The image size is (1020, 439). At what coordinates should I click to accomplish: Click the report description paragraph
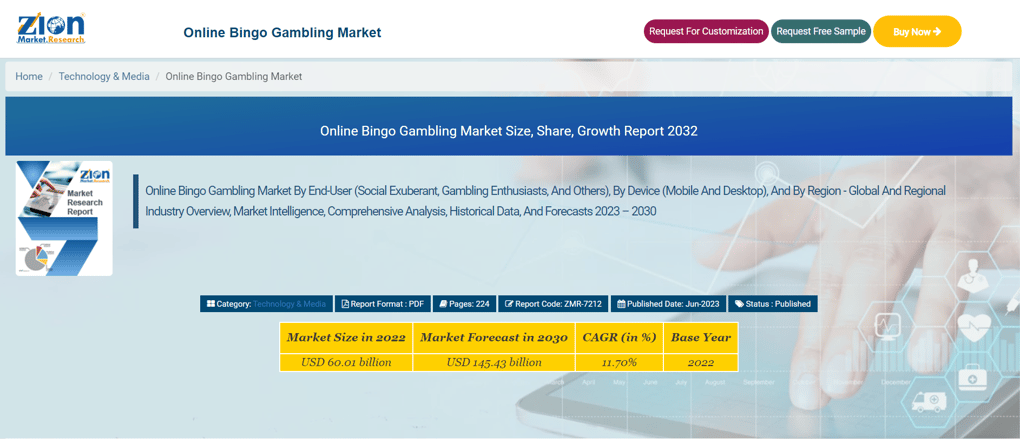tap(545, 201)
